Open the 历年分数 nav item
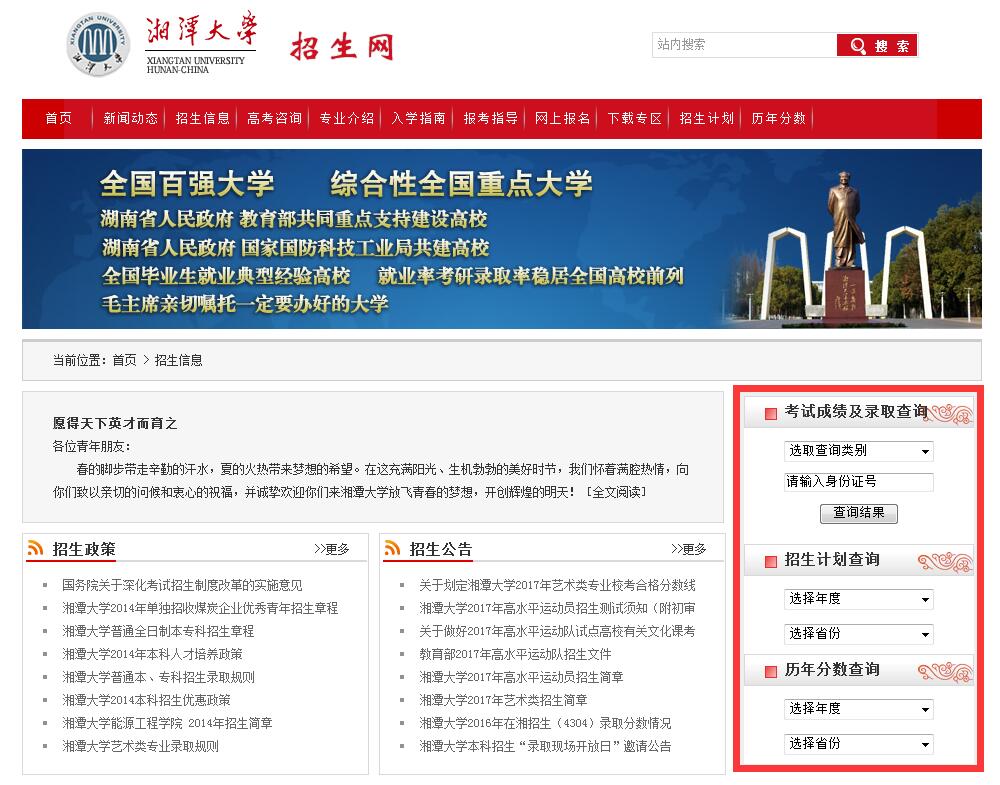This screenshot has width=1000, height=785. 779,118
